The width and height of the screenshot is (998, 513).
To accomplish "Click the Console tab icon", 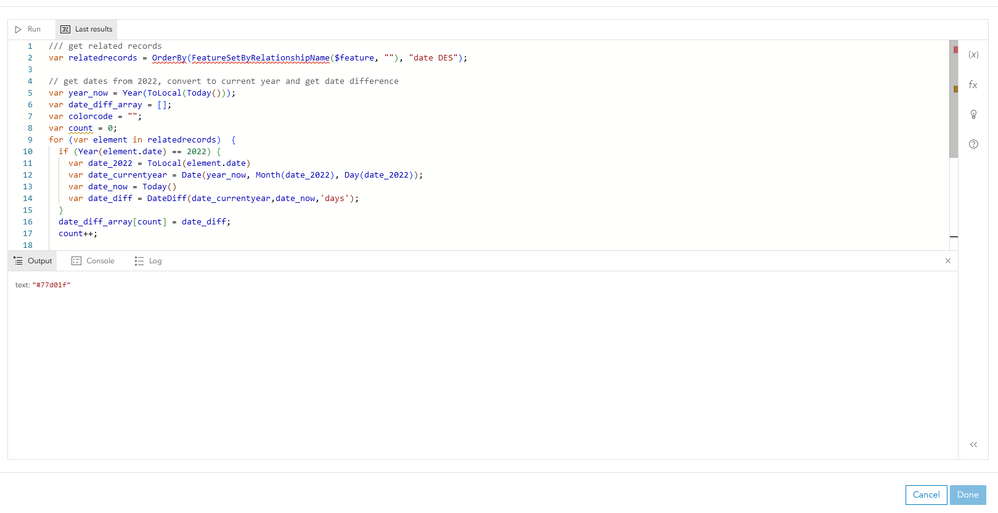I will (76, 261).
